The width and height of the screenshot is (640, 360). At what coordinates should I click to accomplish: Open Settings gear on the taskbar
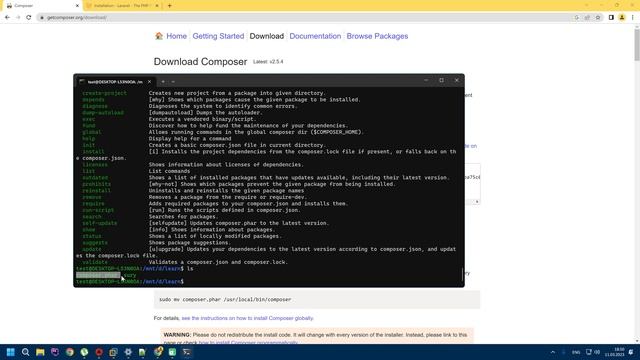tap(128, 352)
